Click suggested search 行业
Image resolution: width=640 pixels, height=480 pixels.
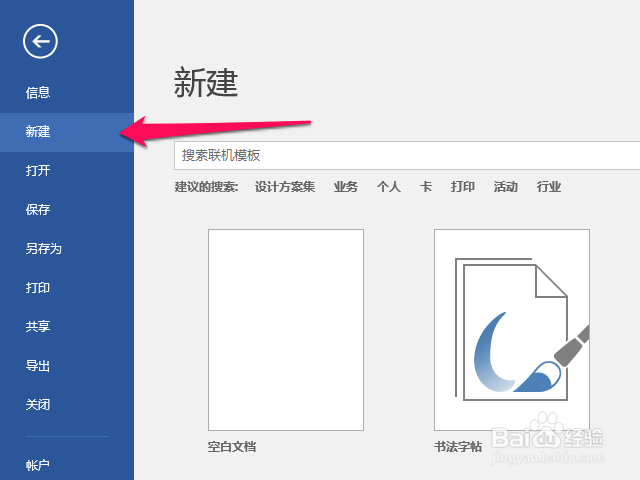point(549,187)
